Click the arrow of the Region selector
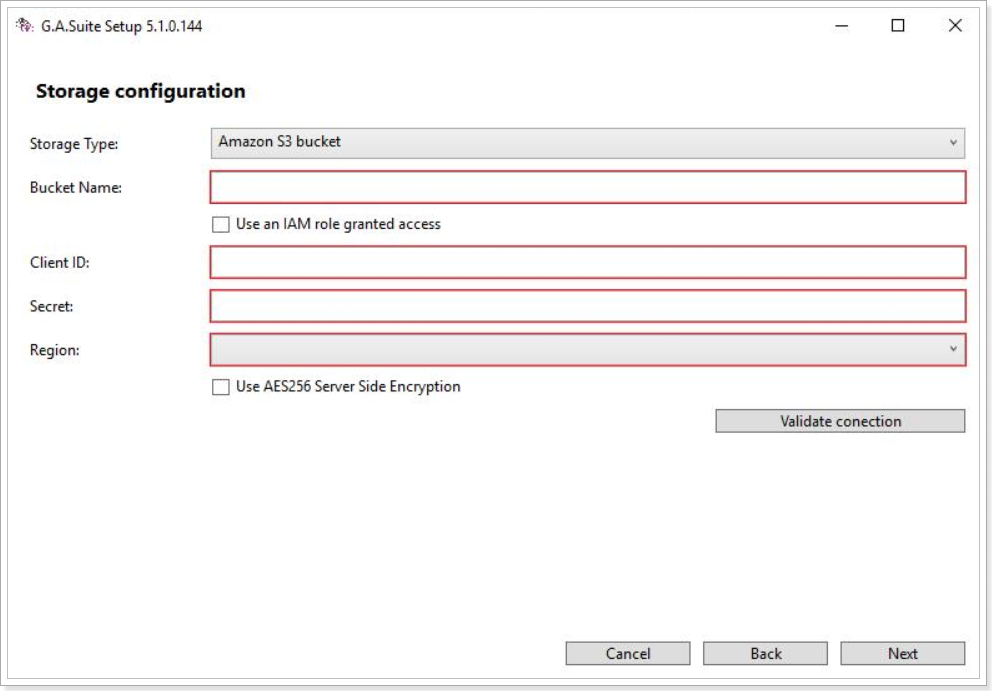992x691 pixels. (953, 349)
